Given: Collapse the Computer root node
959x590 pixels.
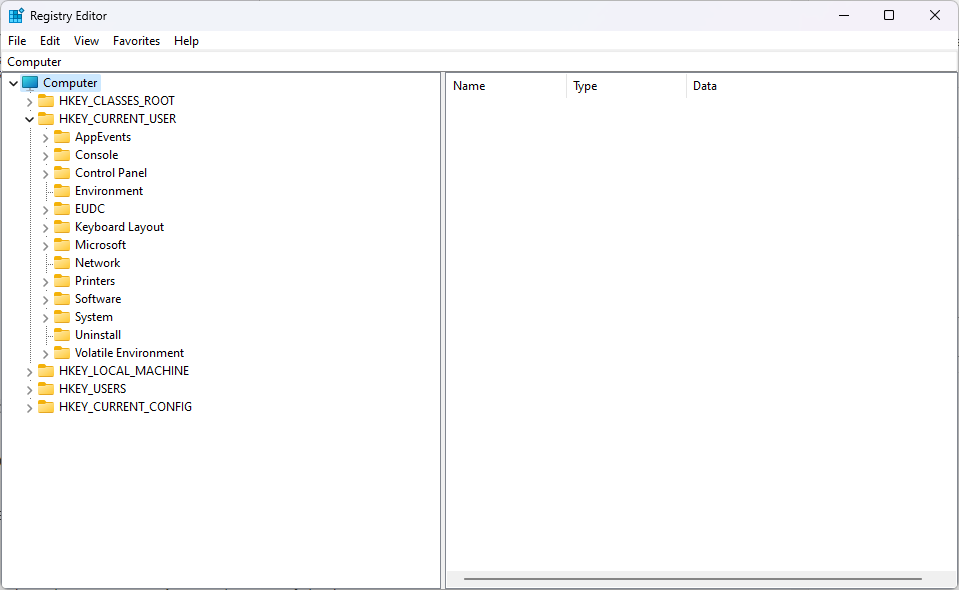Looking at the screenshot, I should point(13,83).
